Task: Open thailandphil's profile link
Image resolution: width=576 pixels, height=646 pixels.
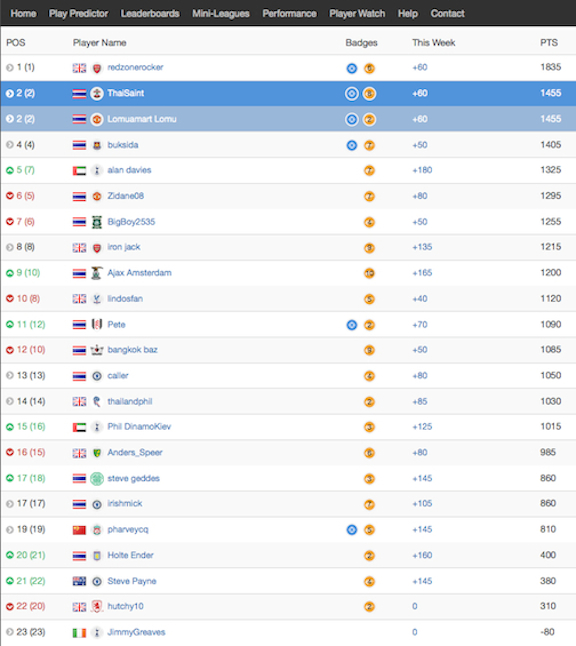Action: [130, 401]
